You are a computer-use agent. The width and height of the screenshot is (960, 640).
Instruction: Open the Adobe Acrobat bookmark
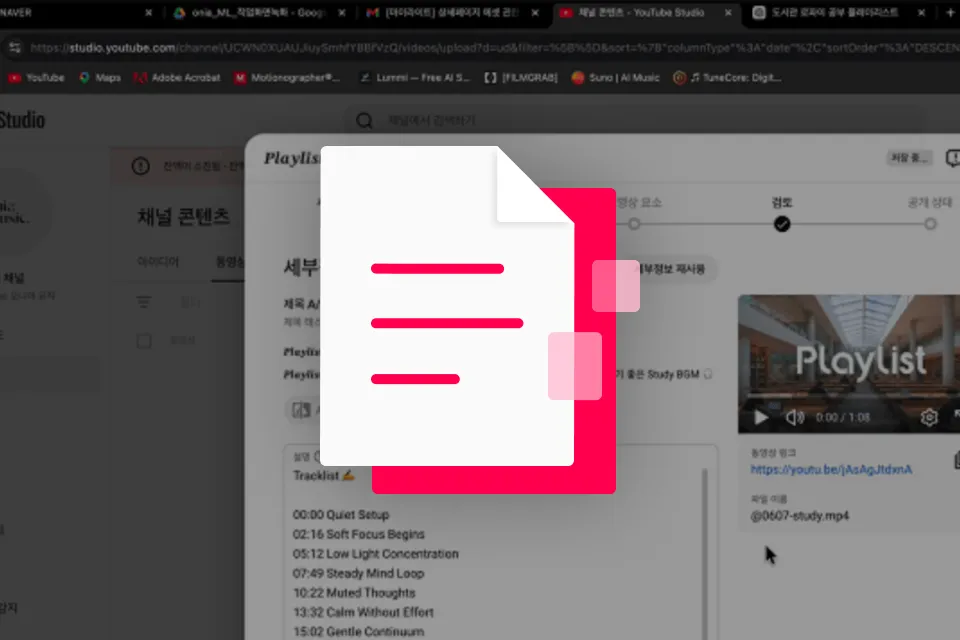point(177,78)
